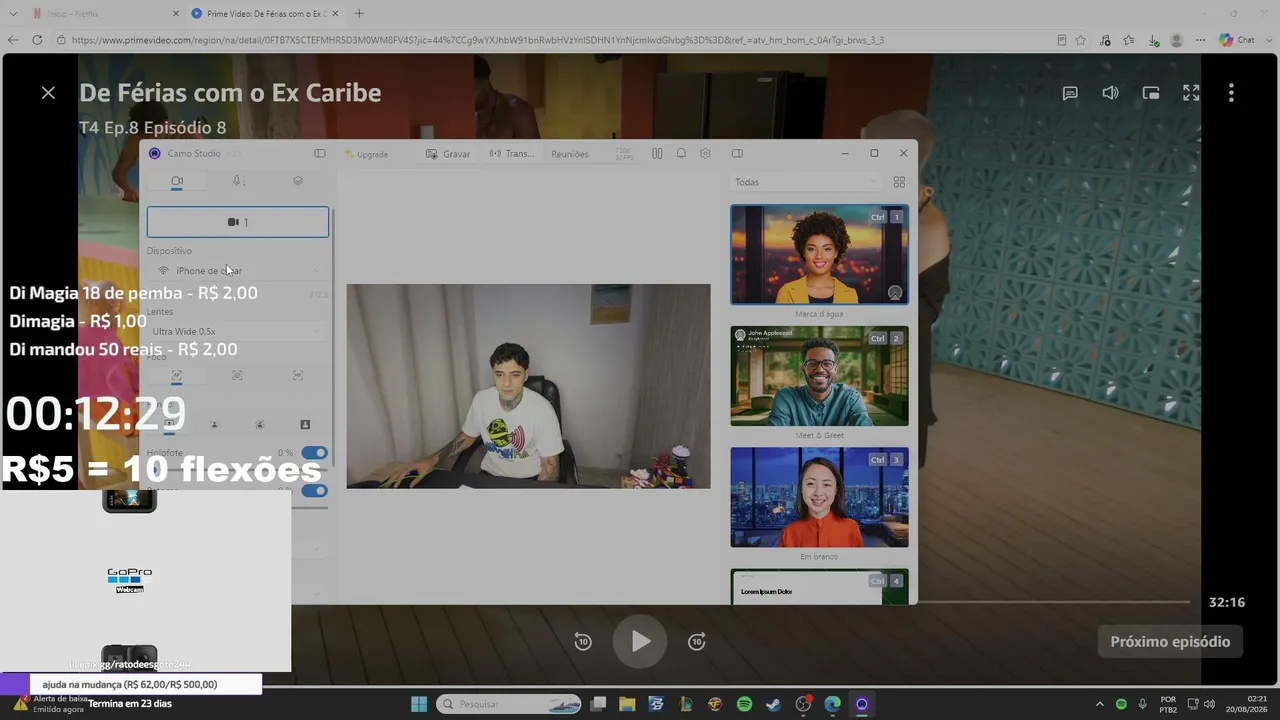The height and width of the screenshot is (720, 1280).
Task: Open Camo Studio from the taskbar
Action: pyautogui.click(x=861, y=704)
